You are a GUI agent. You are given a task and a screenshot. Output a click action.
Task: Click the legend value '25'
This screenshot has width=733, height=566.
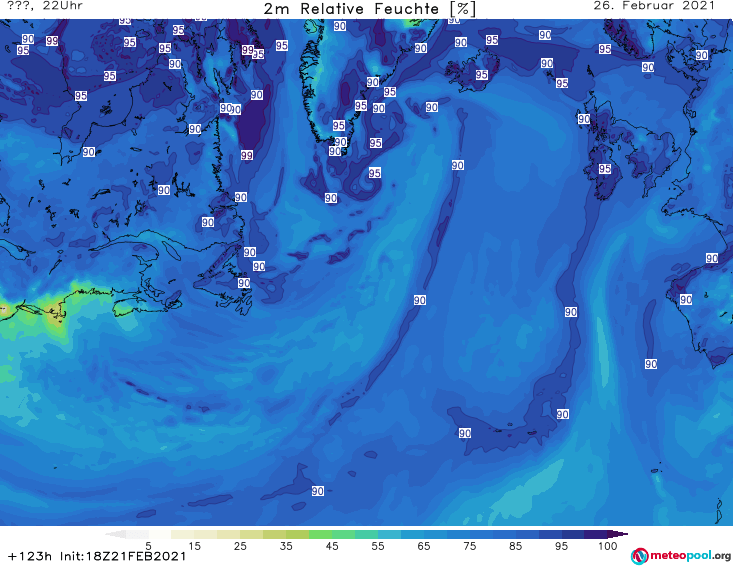tap(240, 546)
